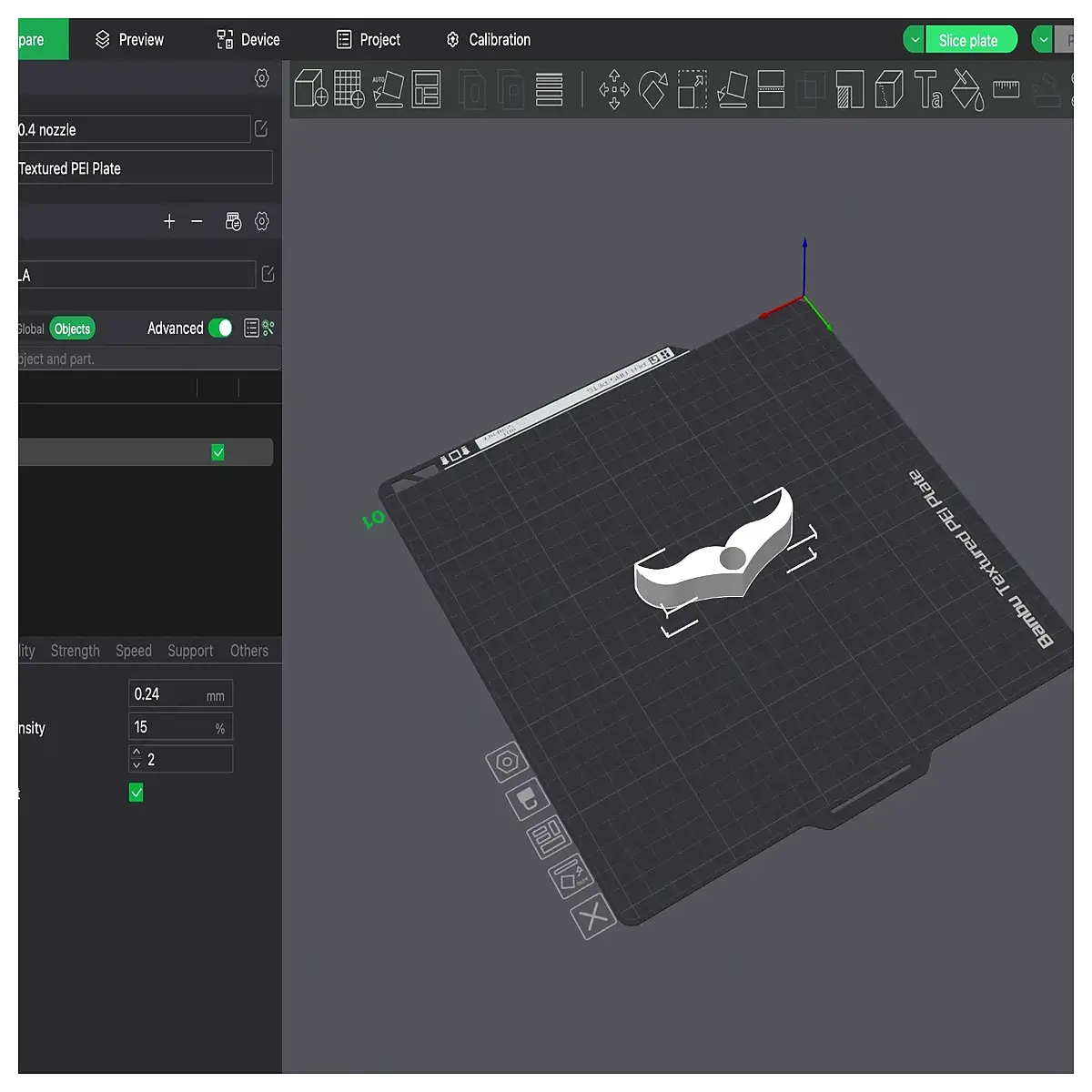Toggle the Advanced settings switch
The image size is (1092, 1092).
[220, 328]
